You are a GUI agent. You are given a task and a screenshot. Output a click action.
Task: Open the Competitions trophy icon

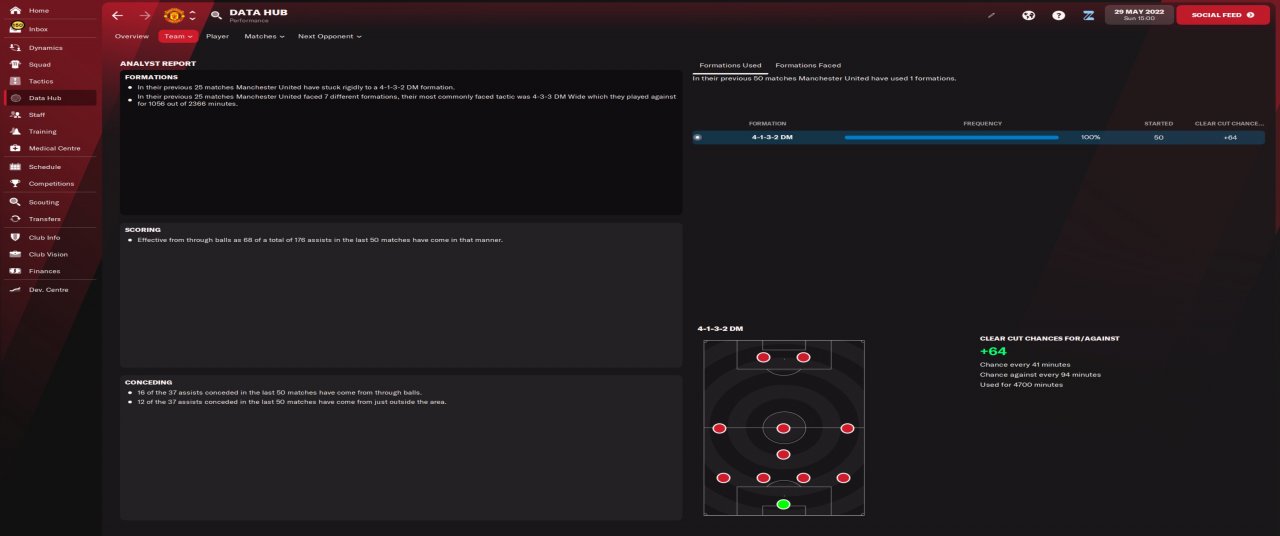[x=15, y=183]
